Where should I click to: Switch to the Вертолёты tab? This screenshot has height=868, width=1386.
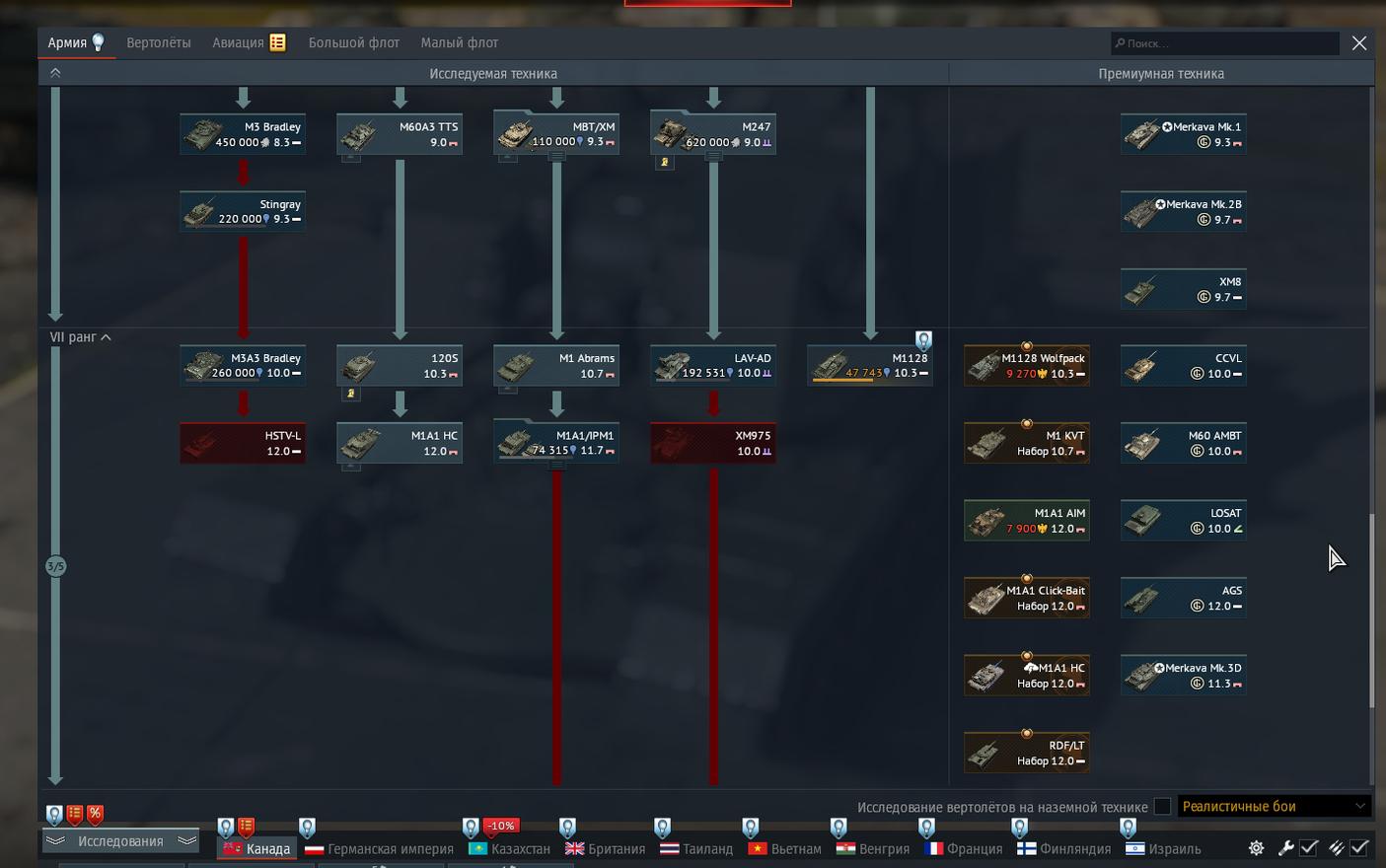click(x=158, y=43)
